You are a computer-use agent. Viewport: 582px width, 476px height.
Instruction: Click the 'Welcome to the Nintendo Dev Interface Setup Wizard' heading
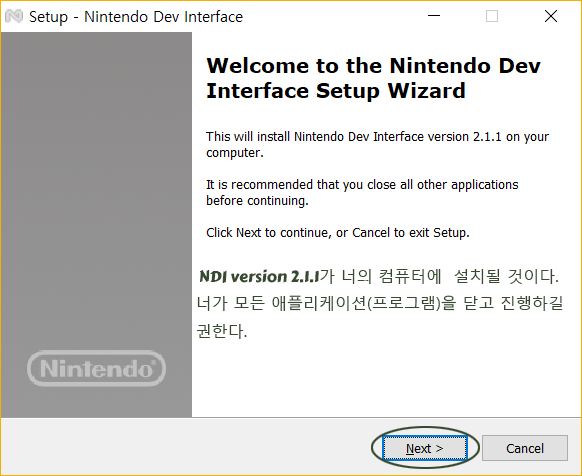pyautogui.click(x=373, y=78)
